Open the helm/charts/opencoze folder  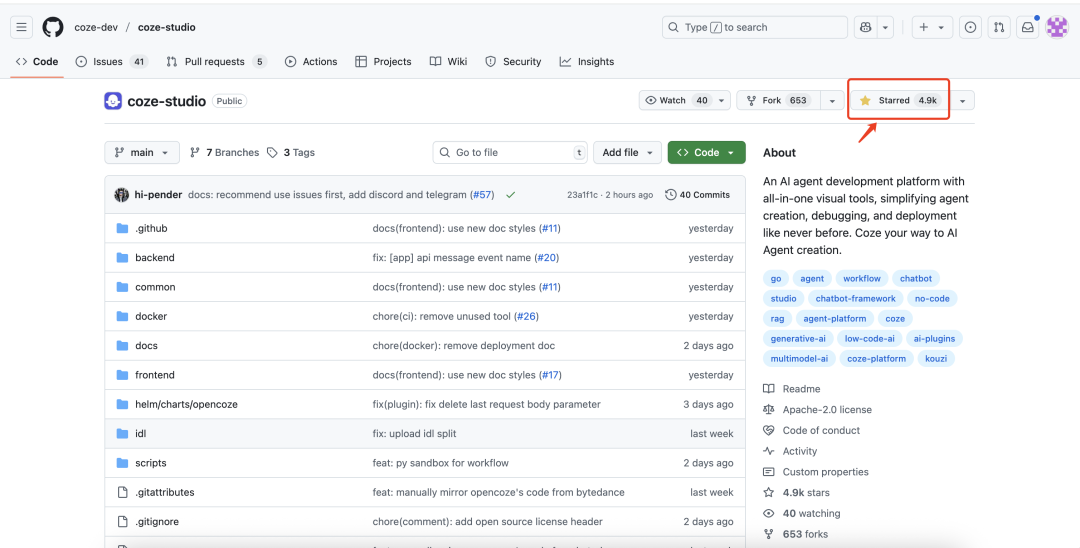(x=187, y=405)
